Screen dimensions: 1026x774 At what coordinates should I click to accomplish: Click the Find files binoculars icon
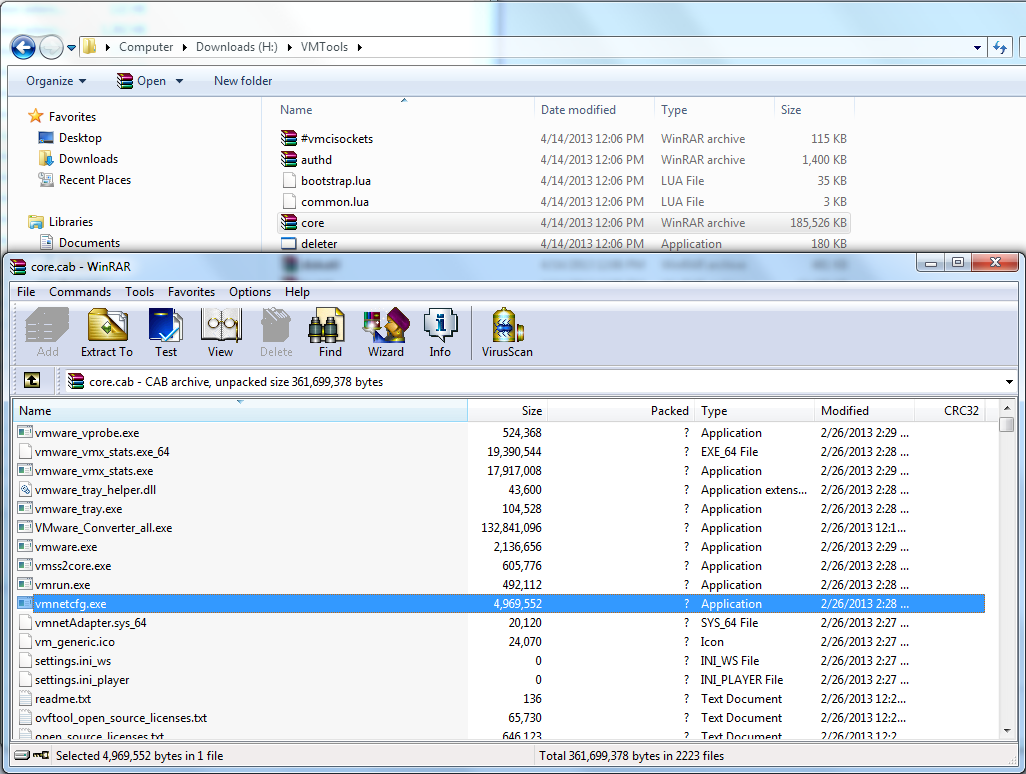[327, 332]
